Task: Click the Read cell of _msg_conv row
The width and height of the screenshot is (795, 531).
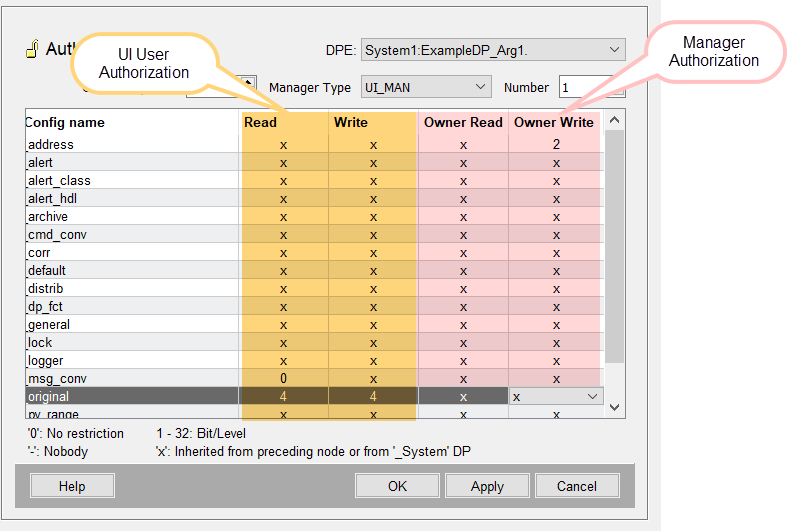Action: click(x=283, y=379)
